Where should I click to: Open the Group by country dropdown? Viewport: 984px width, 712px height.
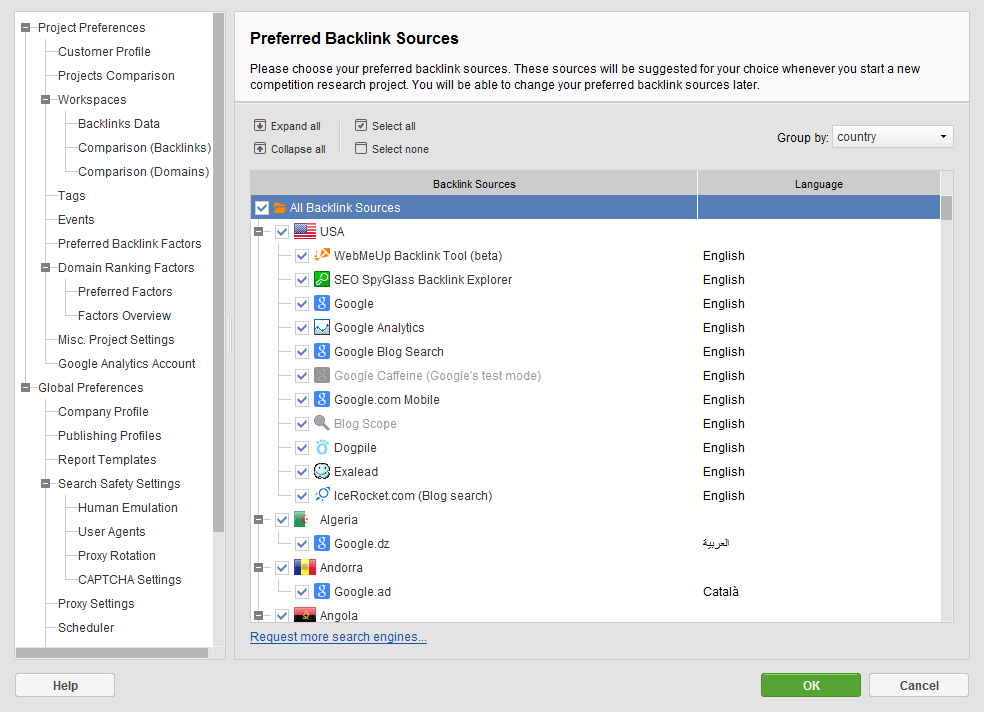[892, 137]
